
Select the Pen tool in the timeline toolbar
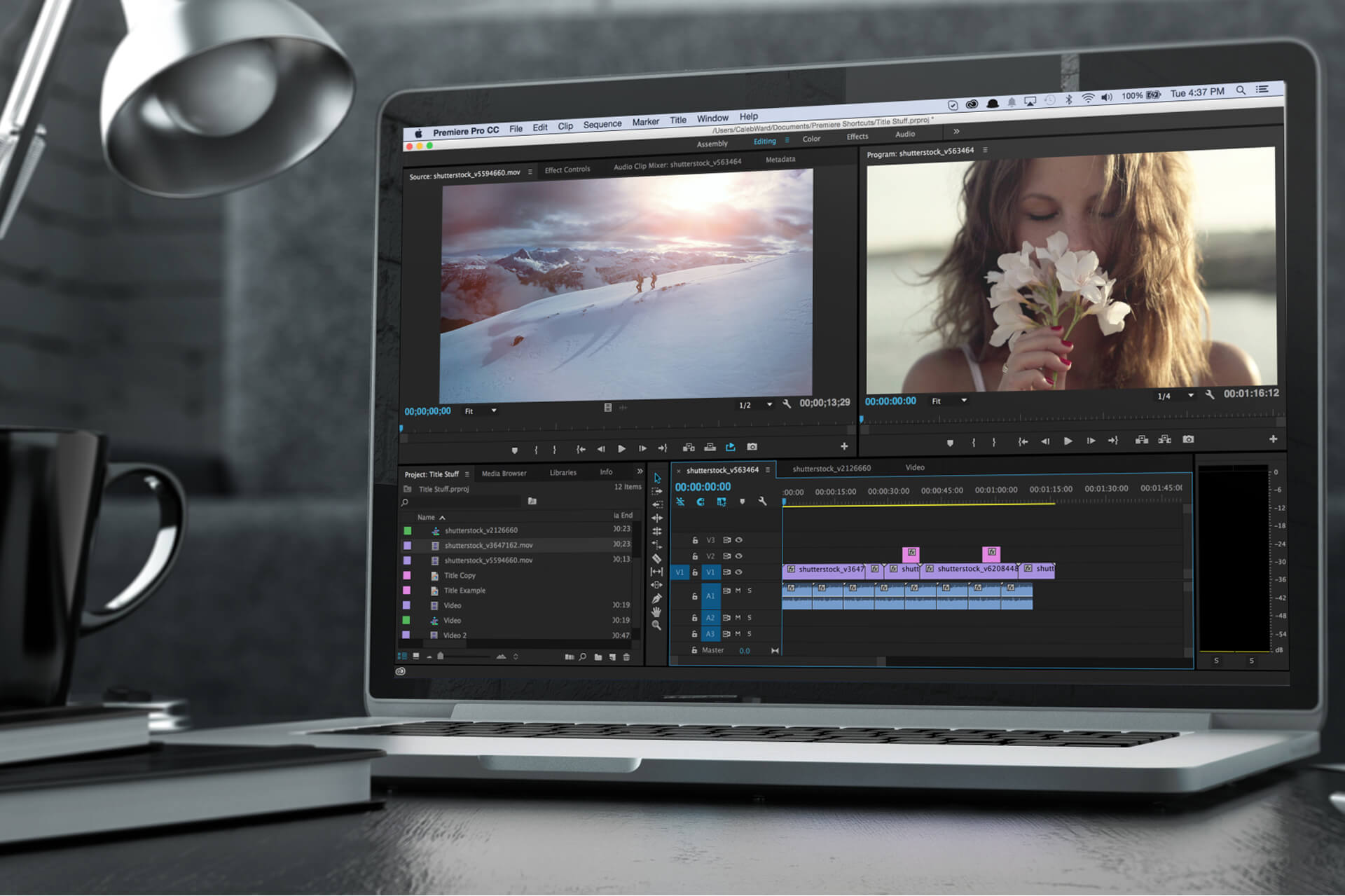tap(658, 598)
